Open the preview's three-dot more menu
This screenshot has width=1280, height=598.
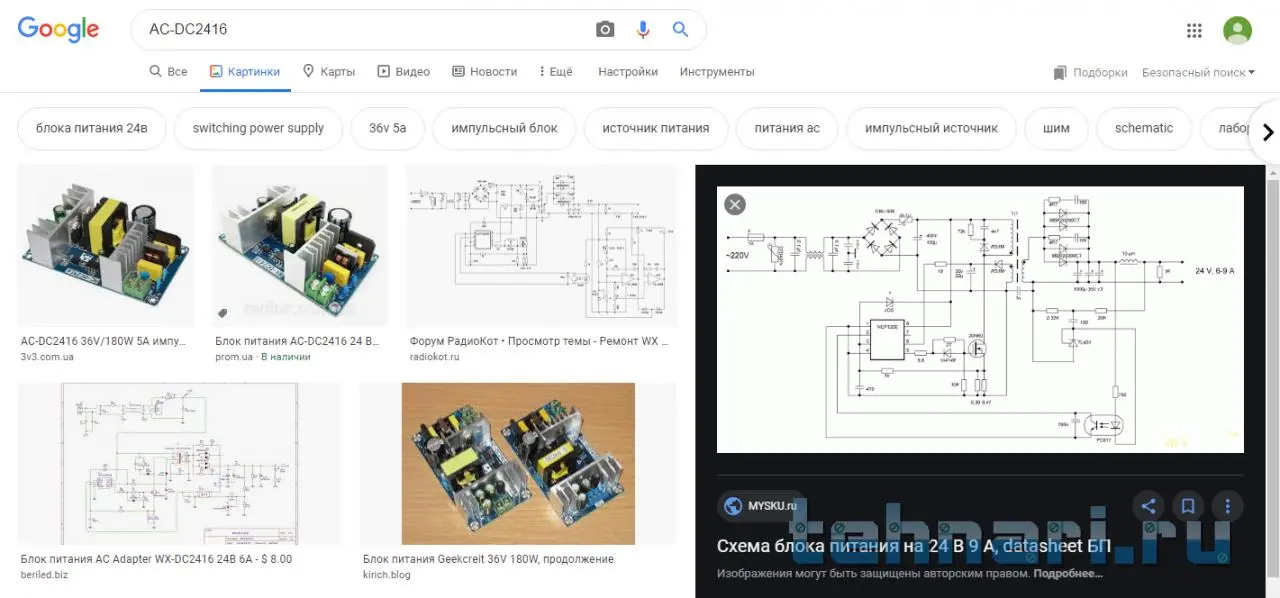(1227, 506)
